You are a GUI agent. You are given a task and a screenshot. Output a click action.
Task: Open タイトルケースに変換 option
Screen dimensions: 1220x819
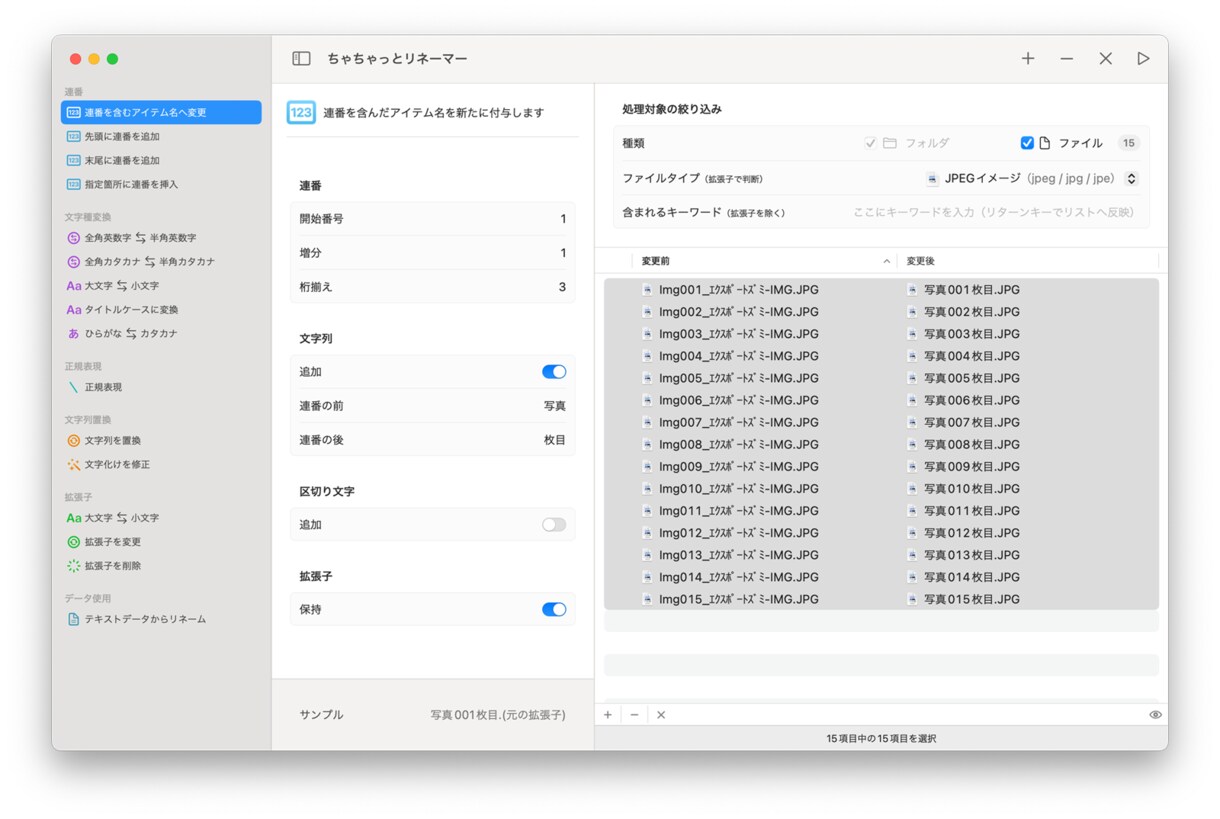point(161,310)
